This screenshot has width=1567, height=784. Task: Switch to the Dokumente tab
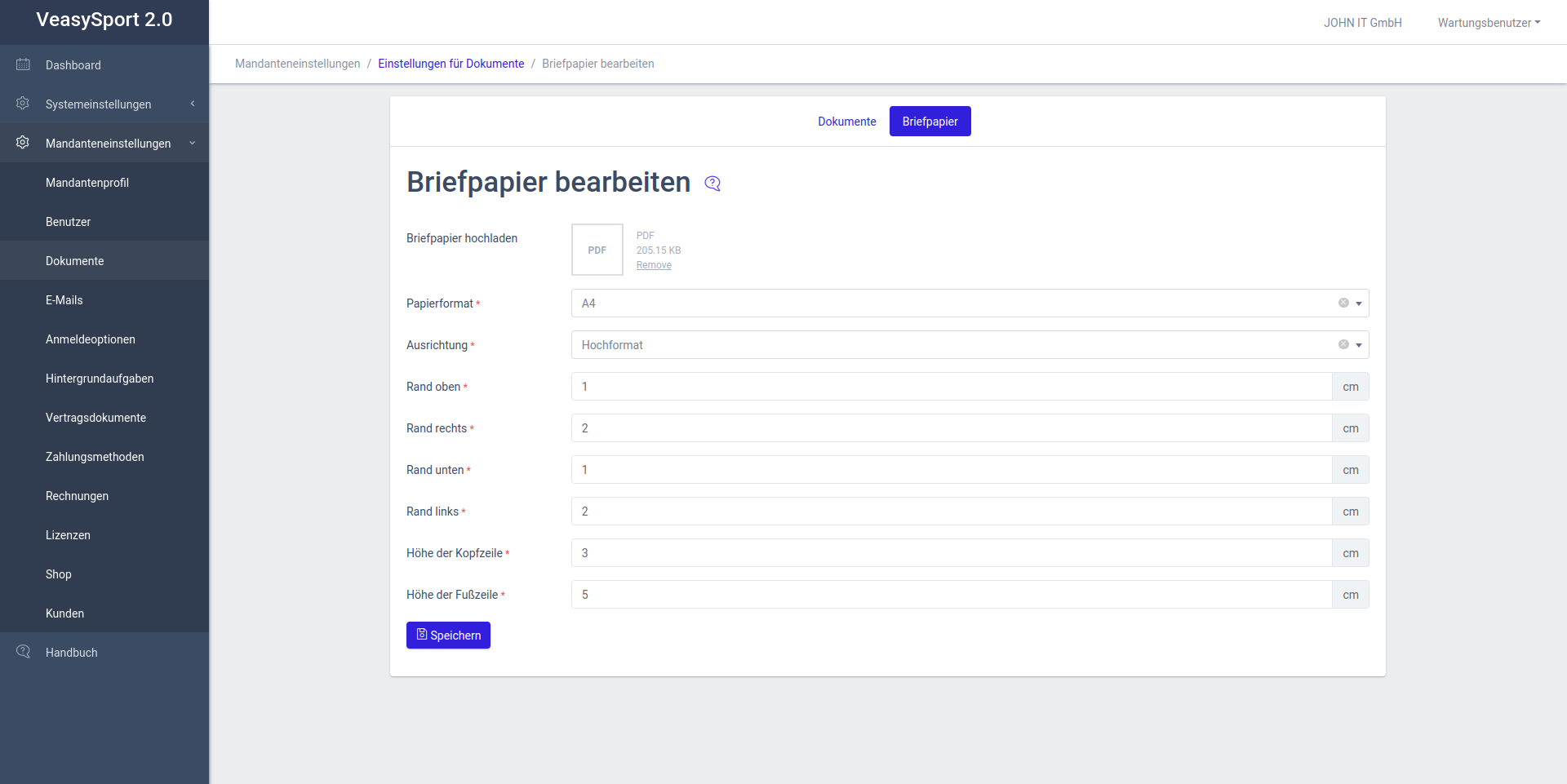846,122
